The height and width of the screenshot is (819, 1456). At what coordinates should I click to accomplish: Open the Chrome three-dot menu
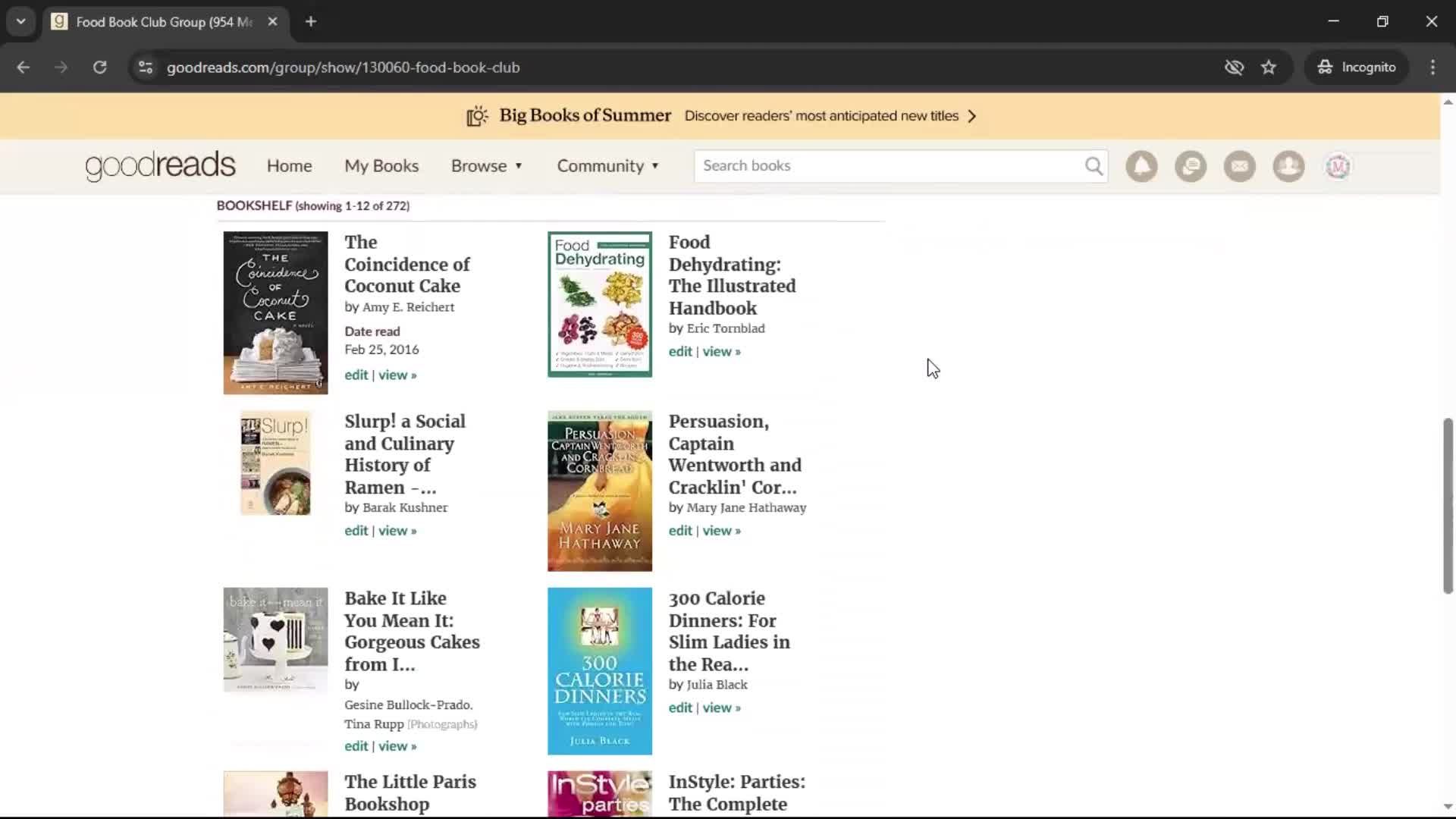[x=1432, y=67]
